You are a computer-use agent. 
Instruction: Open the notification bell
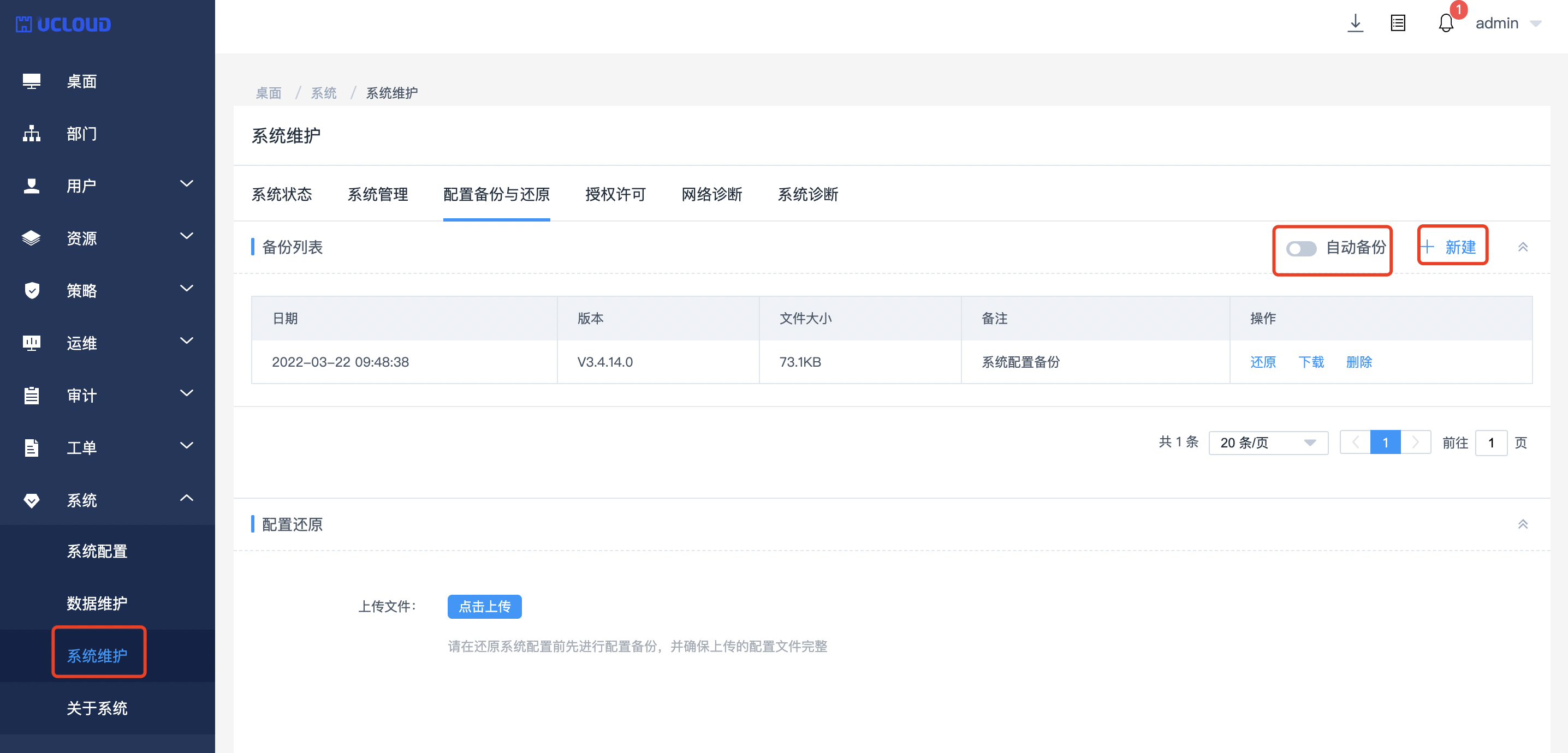[x=1446, y=23]
